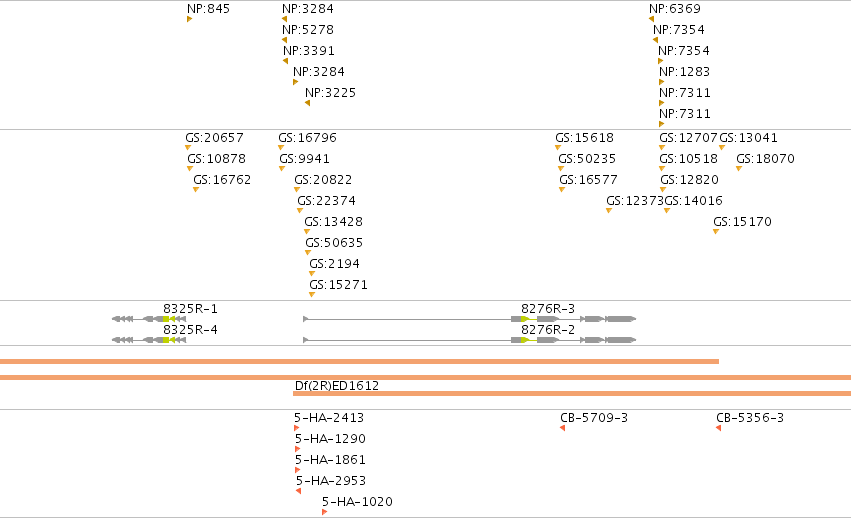Click the GS:18070 label
This screenshot has height=518, width=851.
pos(765,159)
